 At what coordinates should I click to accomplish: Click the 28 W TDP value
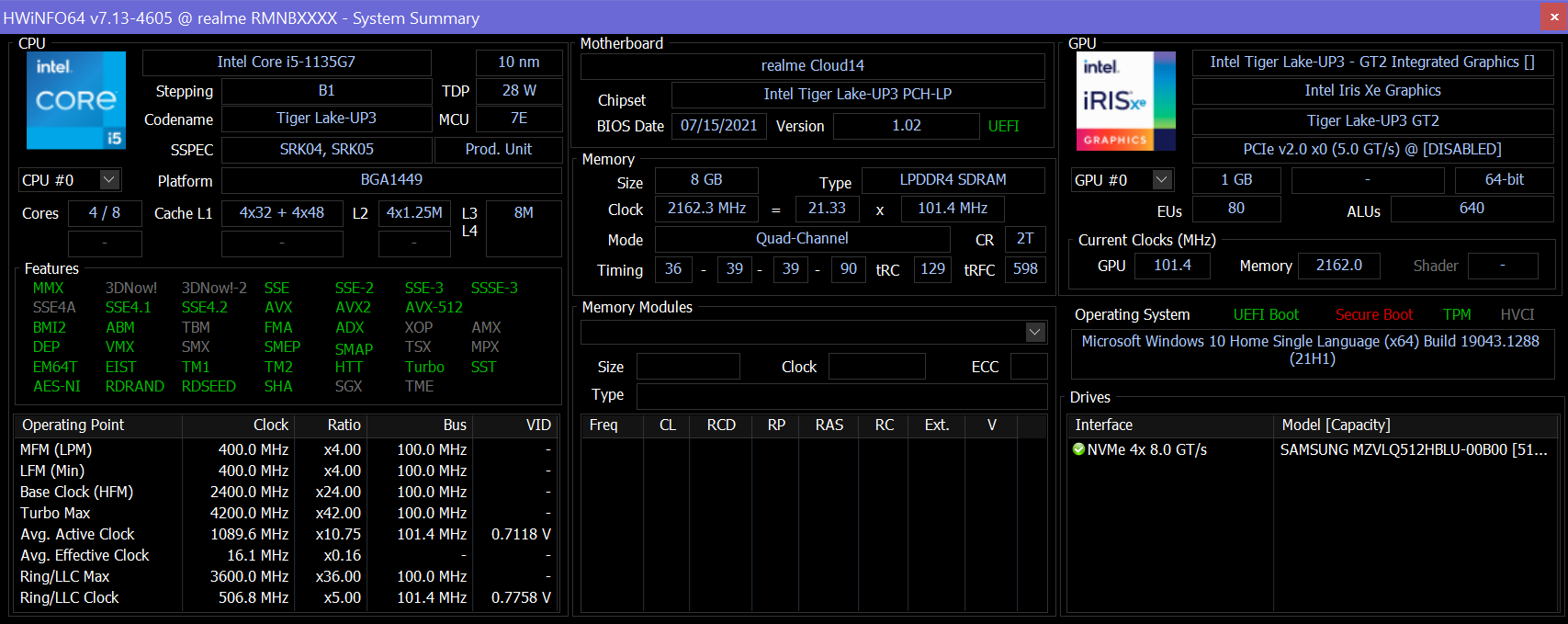coord(519,91)
